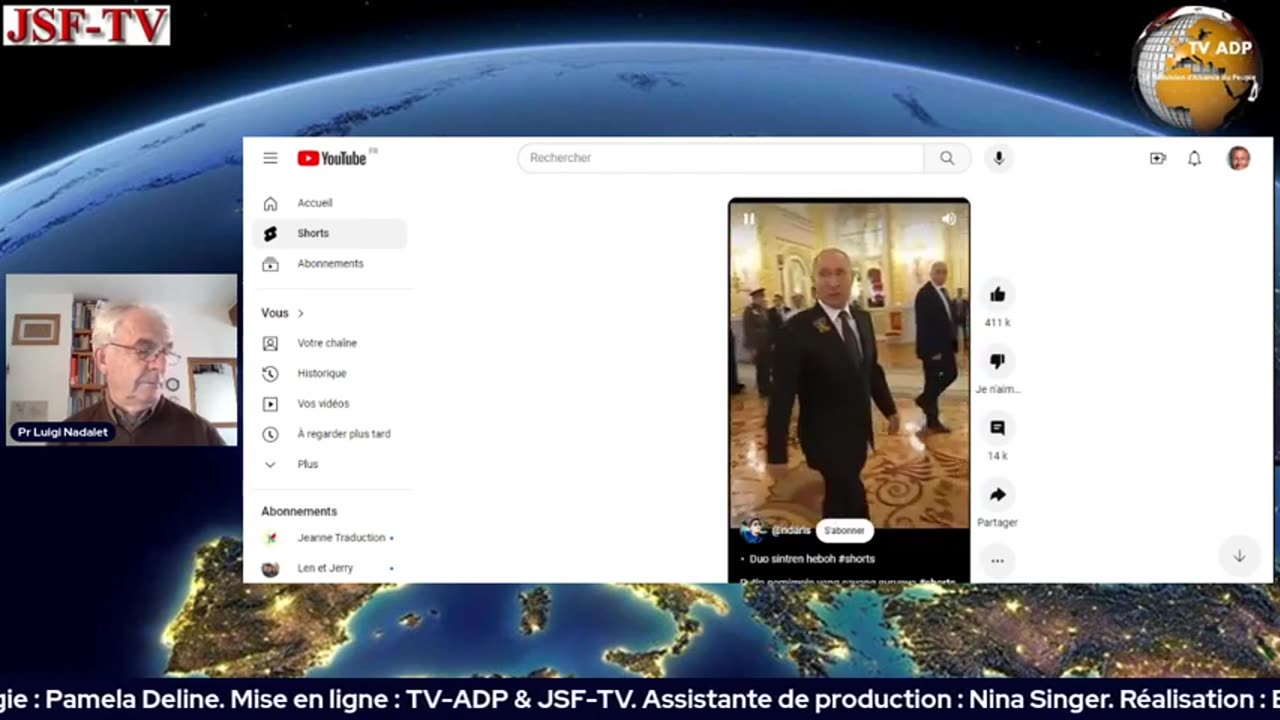Click the 411 k likes count
The width and height of the screenshot is (1280, 720).
(x=997, y=323)
